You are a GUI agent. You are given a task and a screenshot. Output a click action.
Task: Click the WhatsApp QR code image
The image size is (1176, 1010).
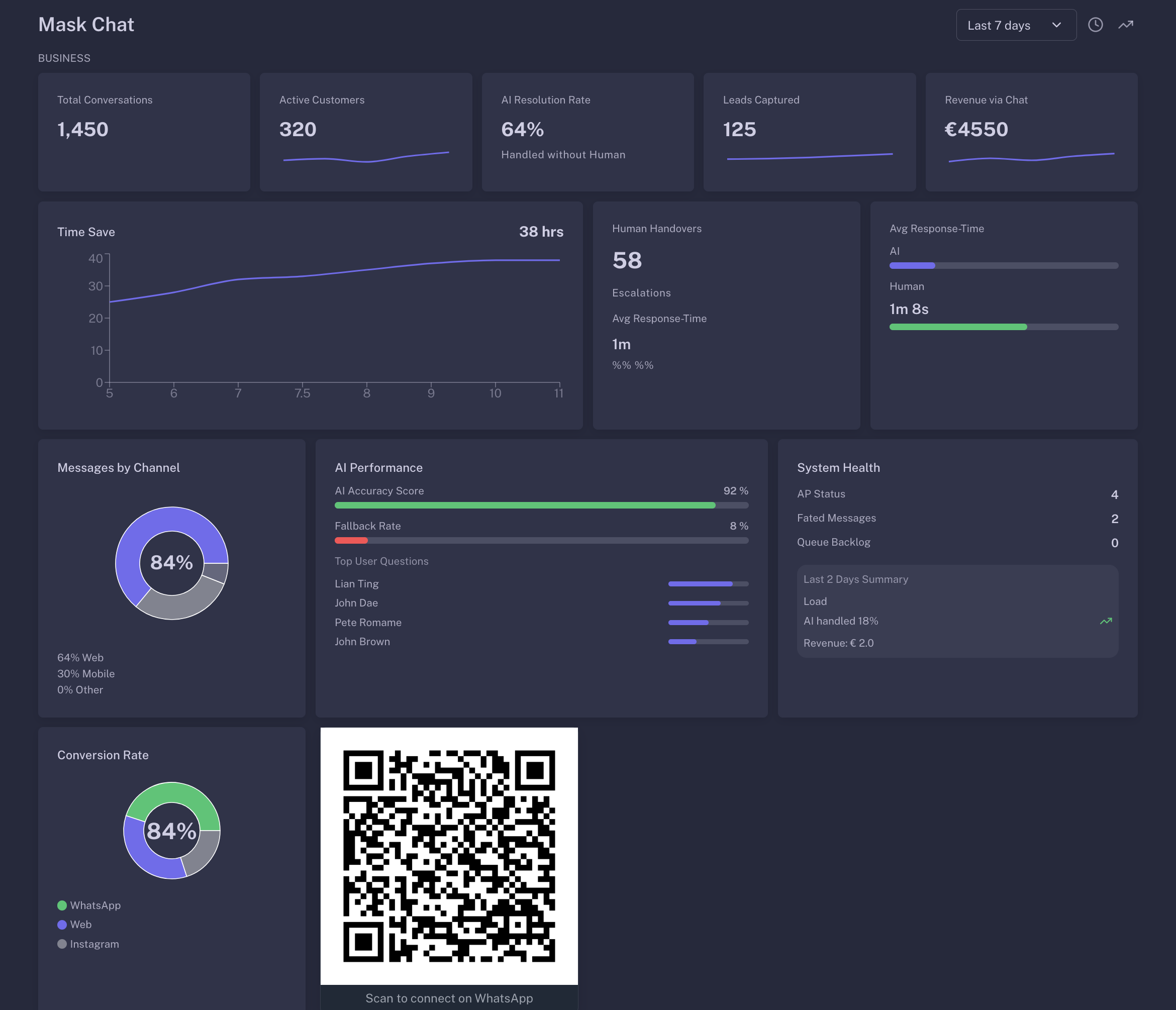[449, 856]
